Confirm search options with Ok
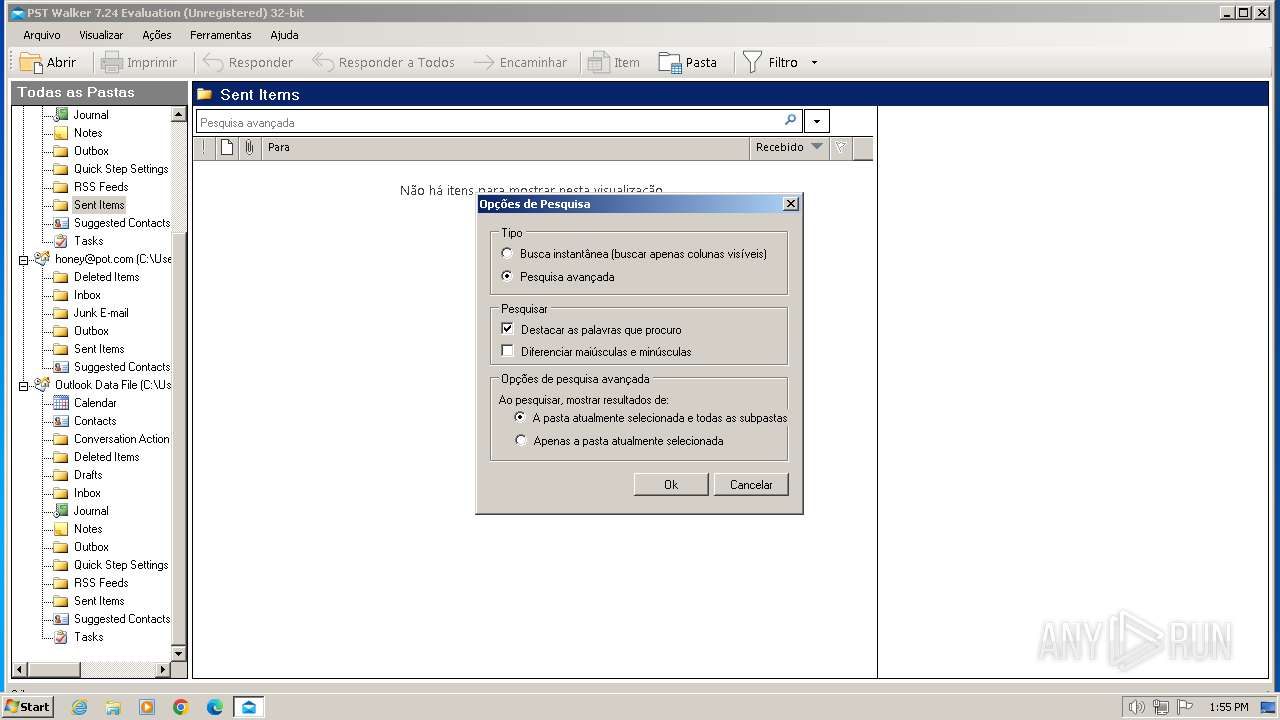1280x720 pixels. (x=671, y=484)
